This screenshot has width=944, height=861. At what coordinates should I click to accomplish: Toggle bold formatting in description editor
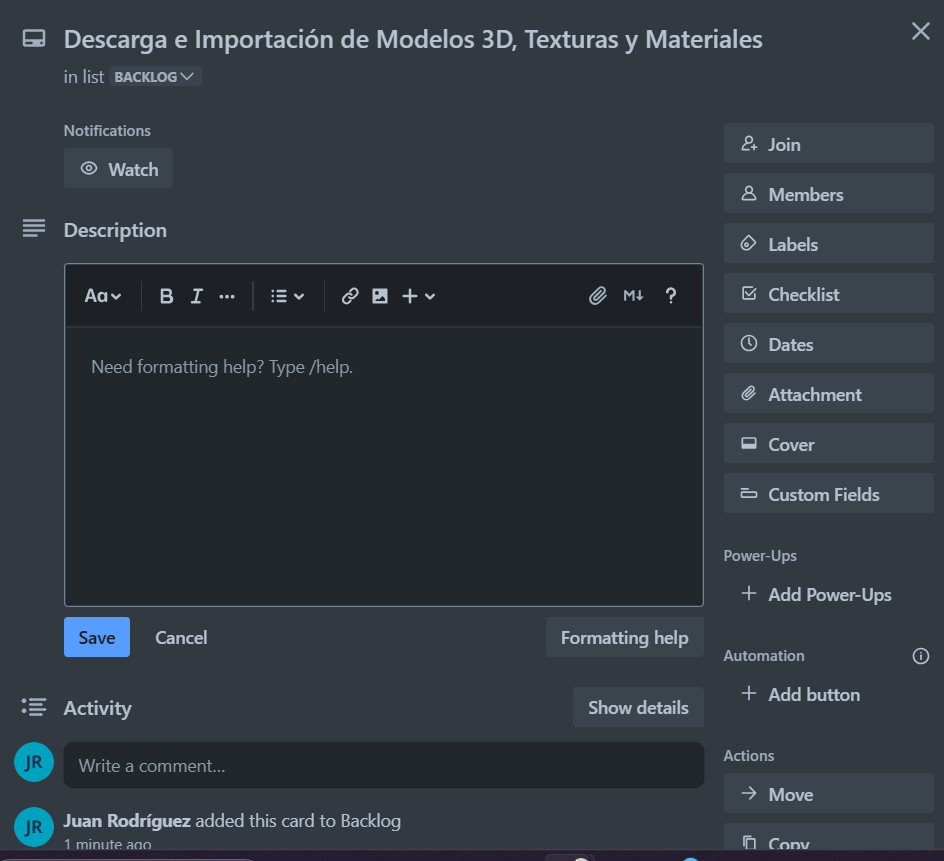pyautogui.click(x=166, y=296)
